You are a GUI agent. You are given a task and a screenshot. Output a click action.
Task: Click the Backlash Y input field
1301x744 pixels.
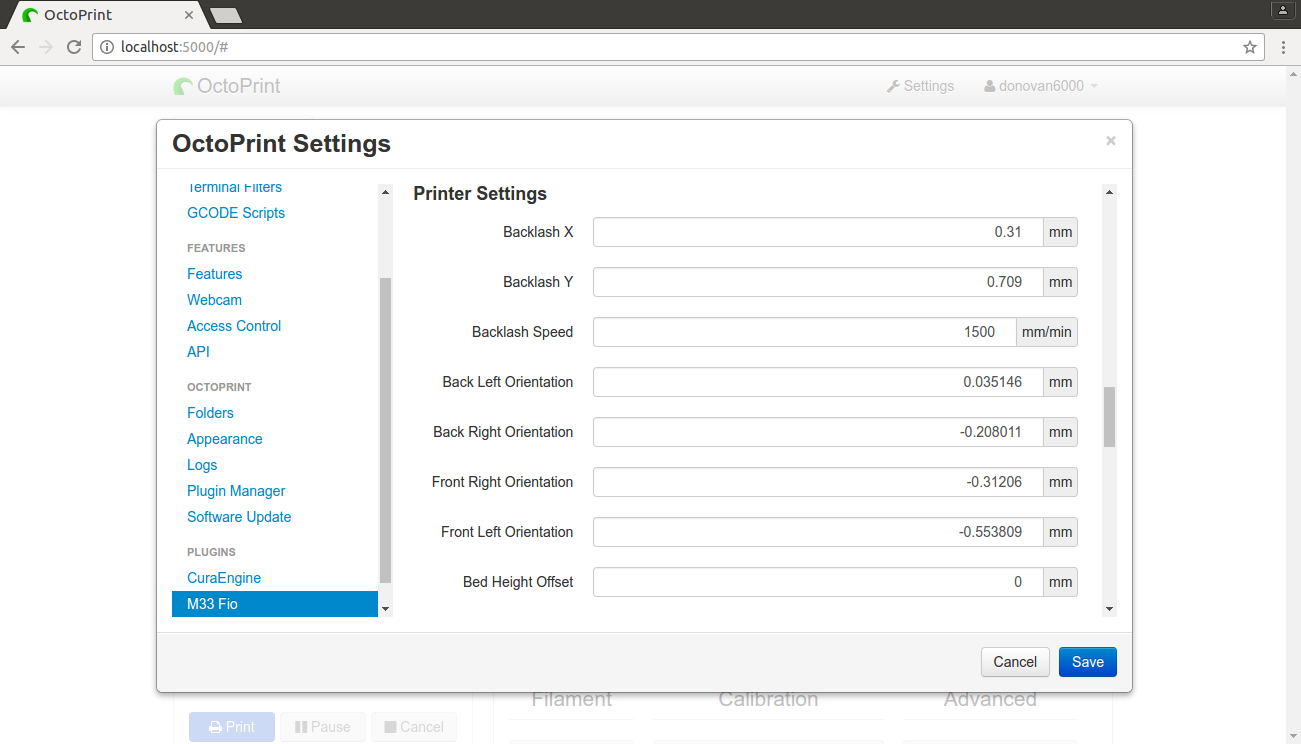(818, 282)
